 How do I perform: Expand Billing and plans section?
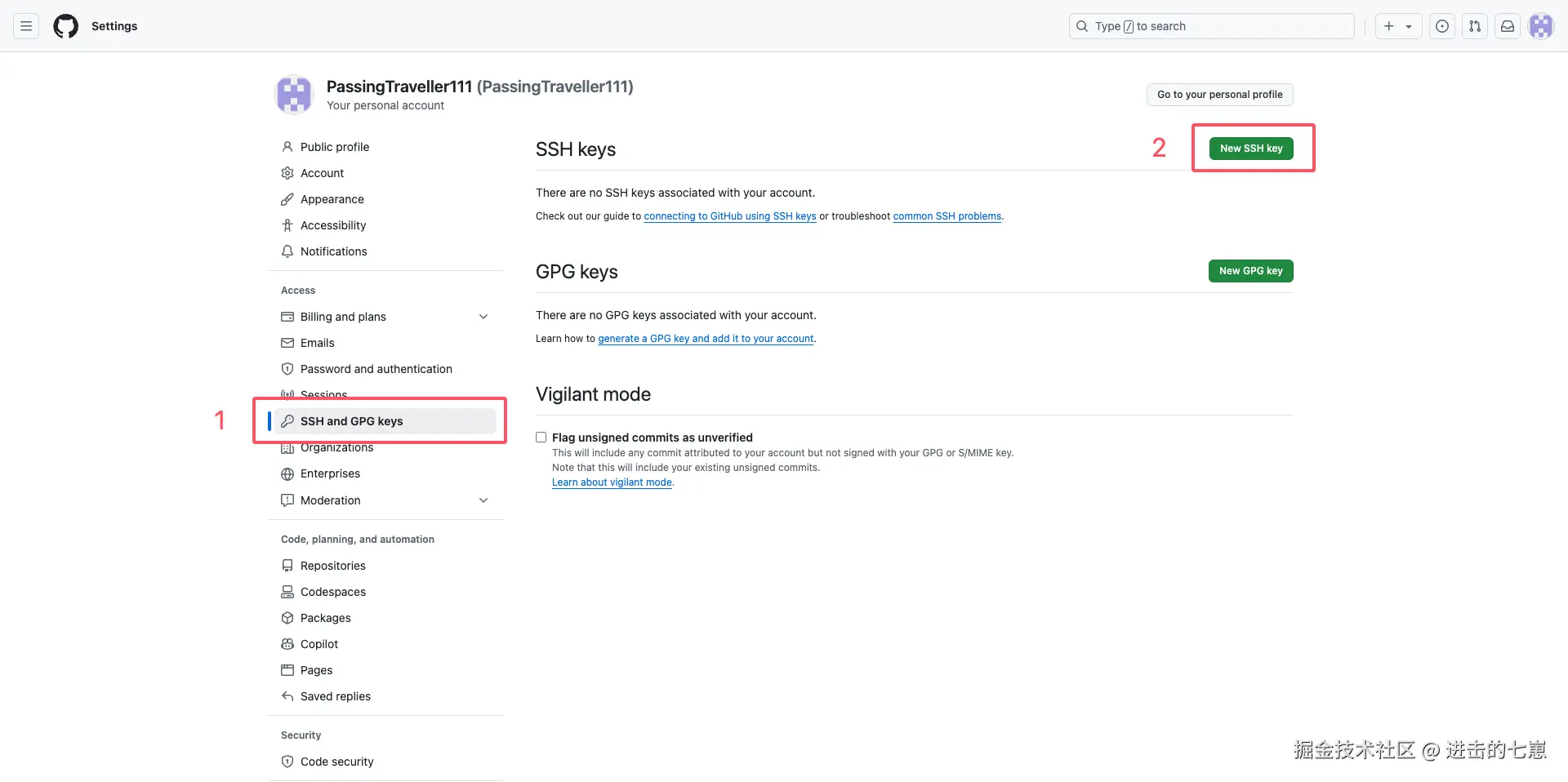click(483, 317)
